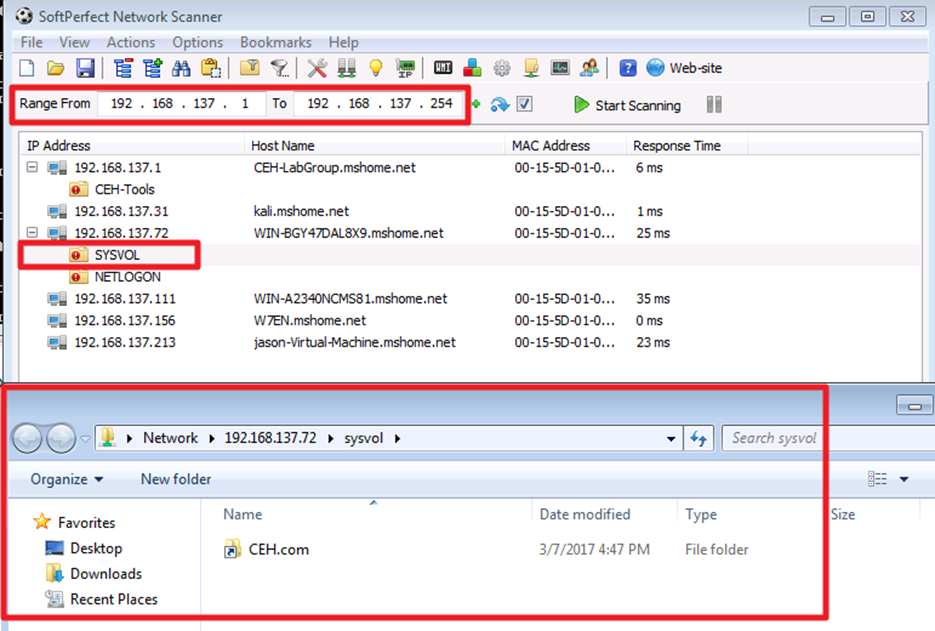Click the New document toolbar icon
This screenshot has height=631, width=935.
tap(27, 68)
